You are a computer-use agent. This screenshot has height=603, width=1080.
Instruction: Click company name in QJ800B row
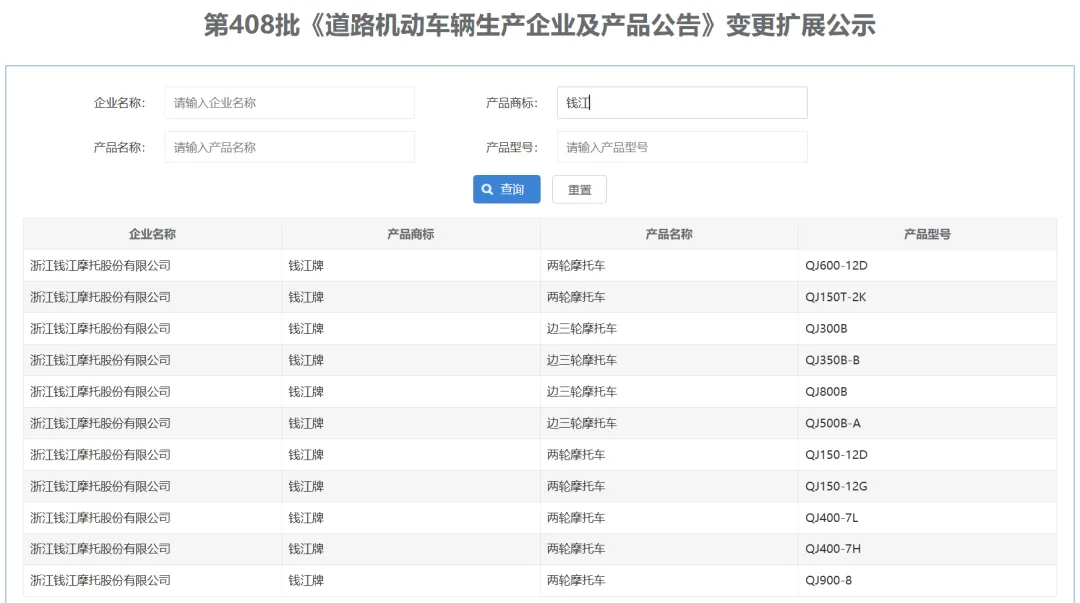pos(101,391)
